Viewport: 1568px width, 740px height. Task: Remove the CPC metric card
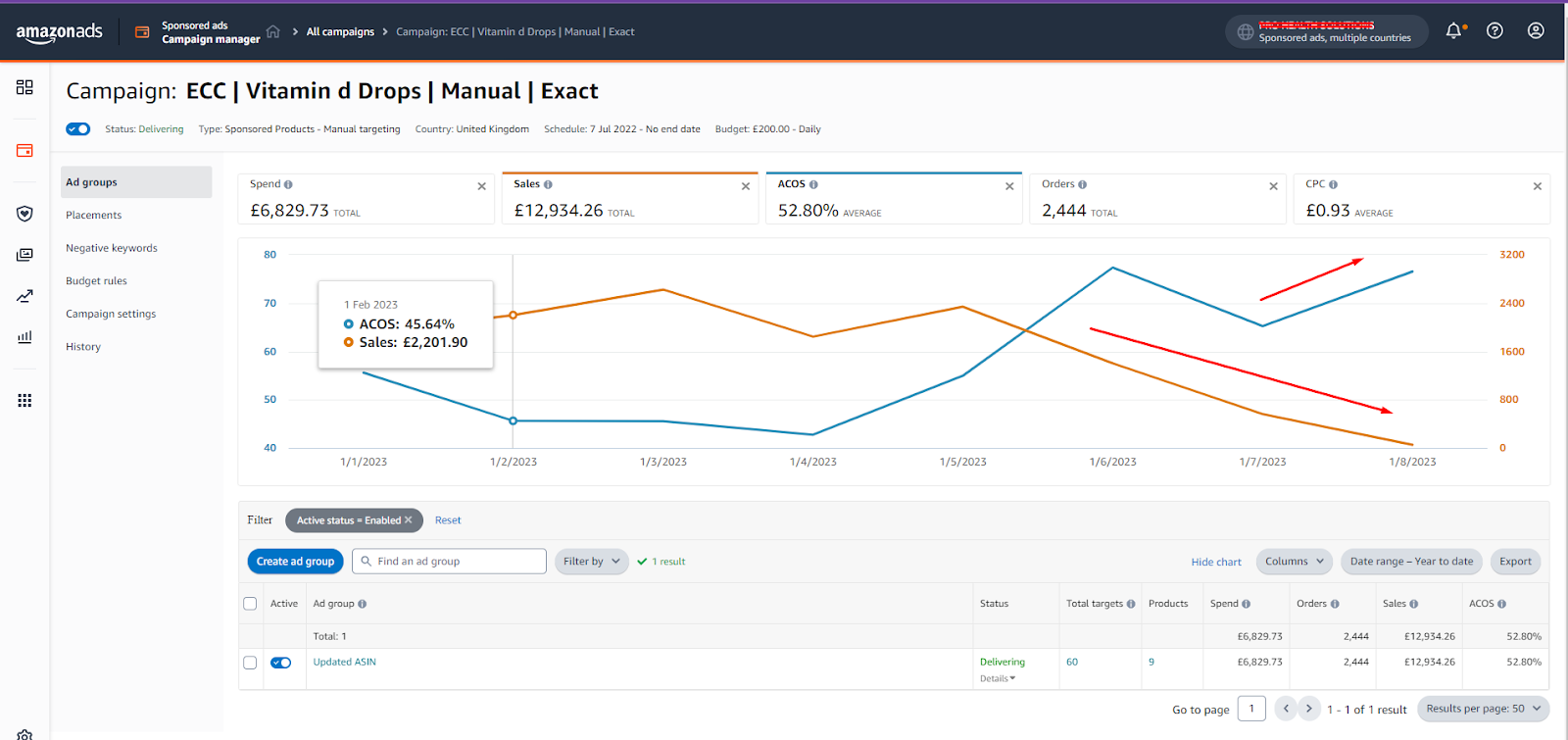1537,186
